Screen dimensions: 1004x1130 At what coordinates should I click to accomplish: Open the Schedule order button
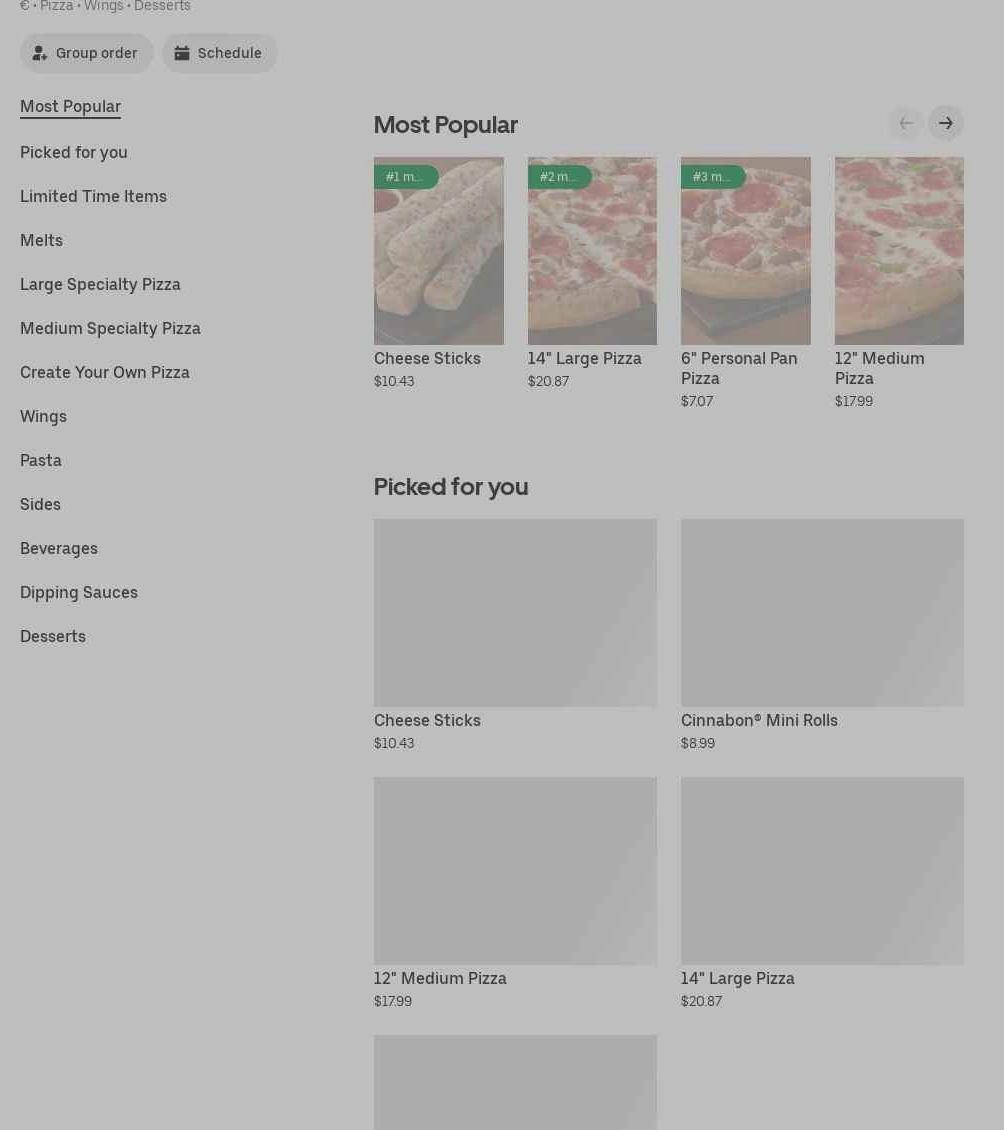219,53
